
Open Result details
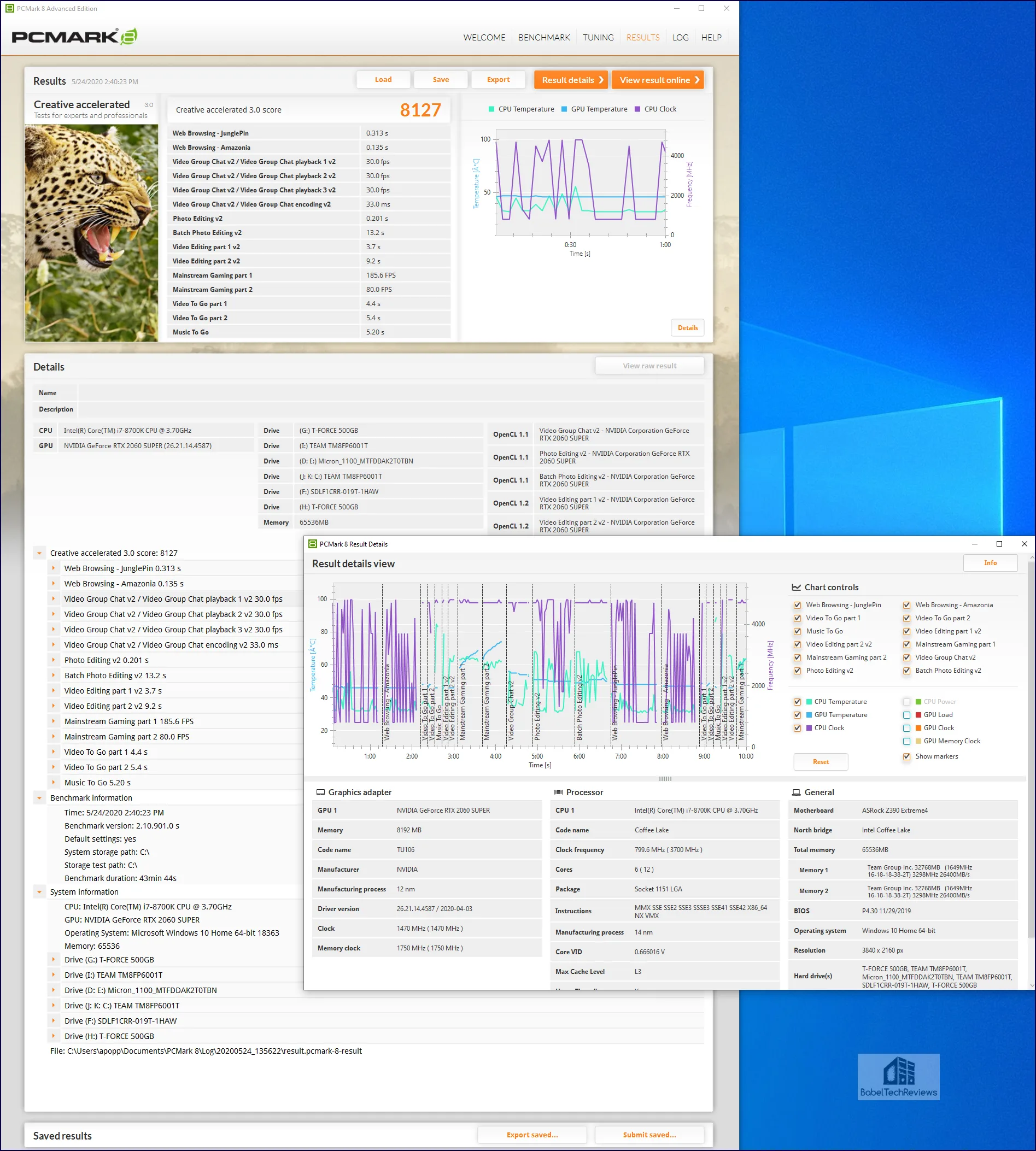coord(571,80)
